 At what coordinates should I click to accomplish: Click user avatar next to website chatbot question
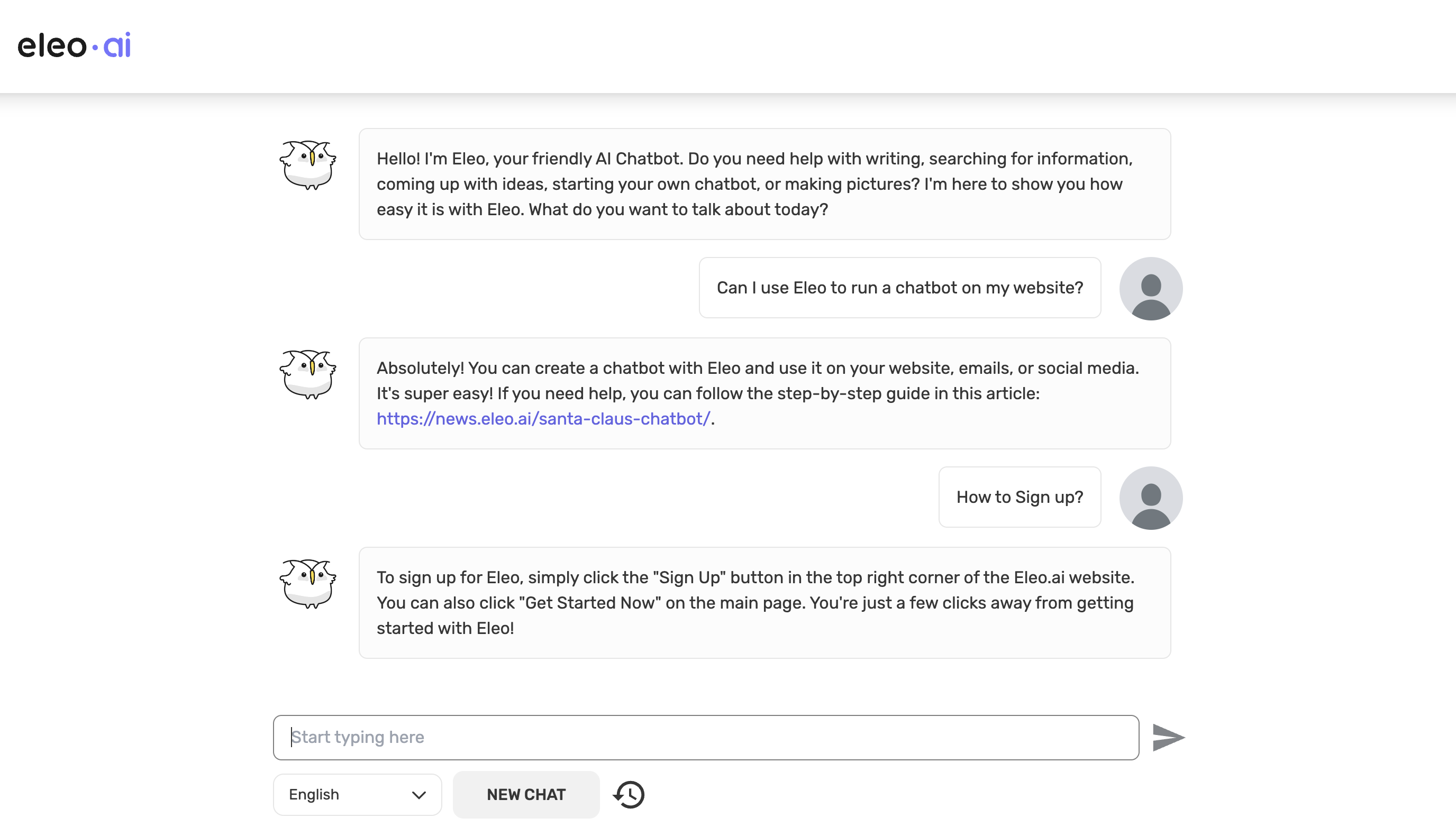[x=1151, y=289]
